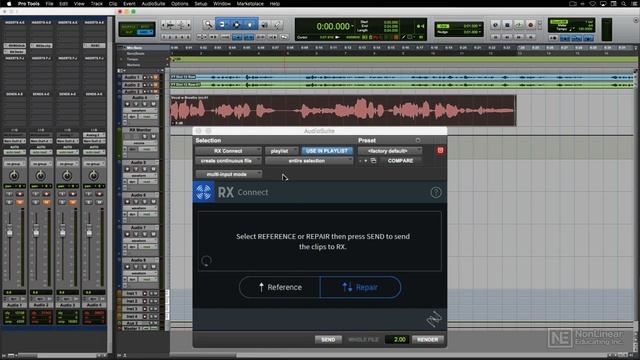Click the first mixer channel pan knob
640x360 pixels.
click(14, 176)
